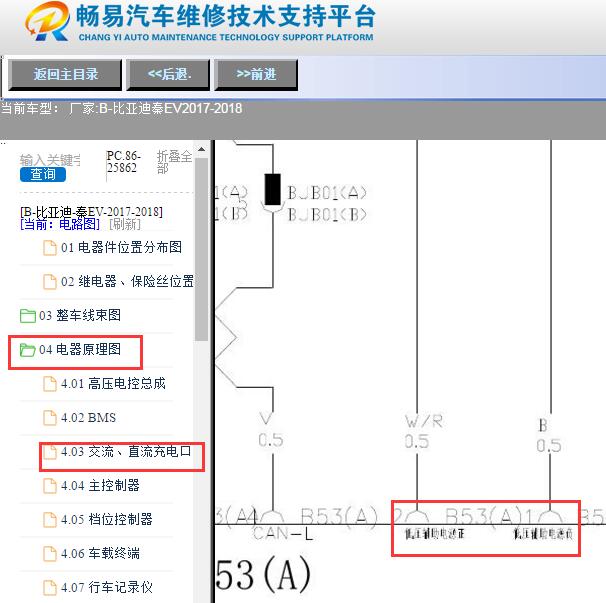Click file icon beside 4.06 车载终端
606x603 pixels.
[x=49, y=554]
